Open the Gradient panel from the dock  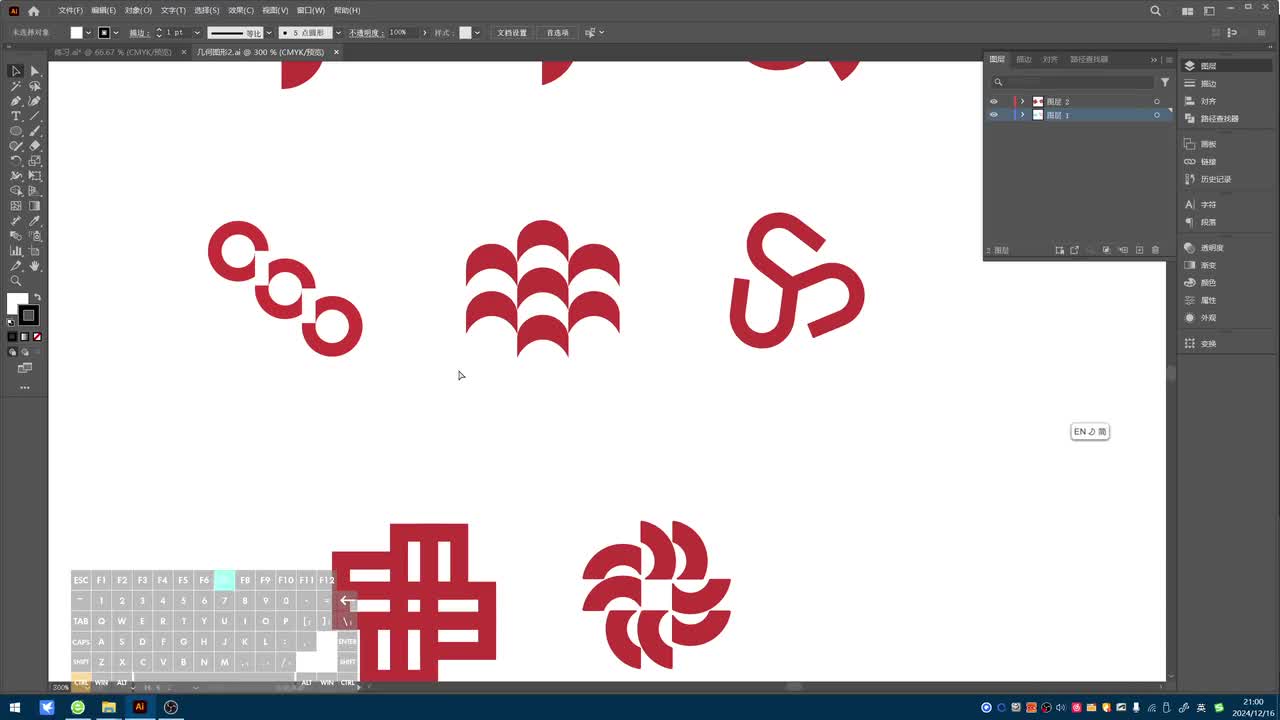coord(1200,265)
